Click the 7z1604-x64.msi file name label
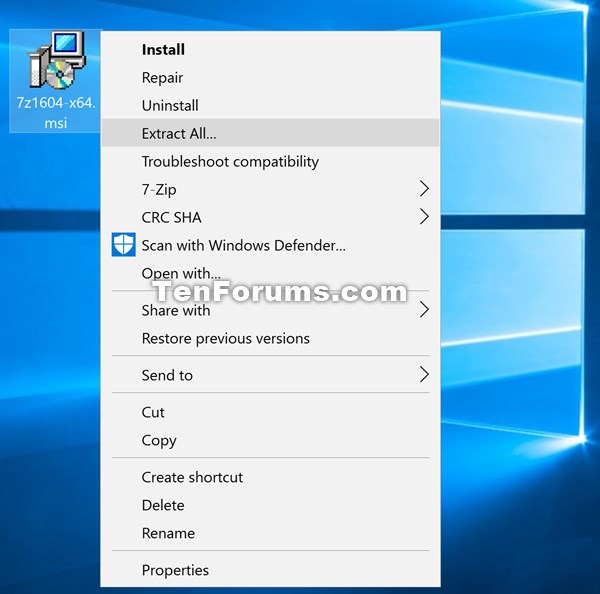 tap(56, 113)
